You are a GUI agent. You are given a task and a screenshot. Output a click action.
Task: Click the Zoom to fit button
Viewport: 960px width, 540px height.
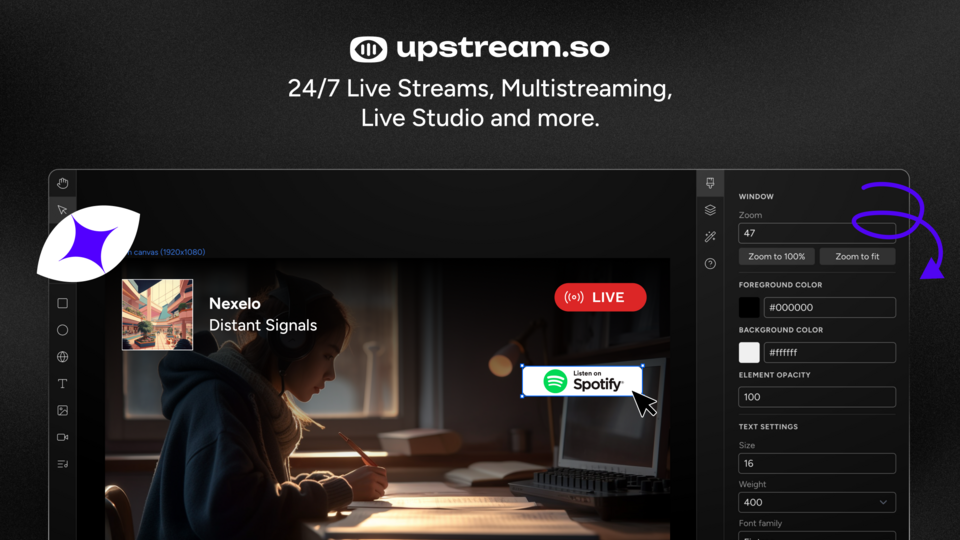click(x=857, y=257)
